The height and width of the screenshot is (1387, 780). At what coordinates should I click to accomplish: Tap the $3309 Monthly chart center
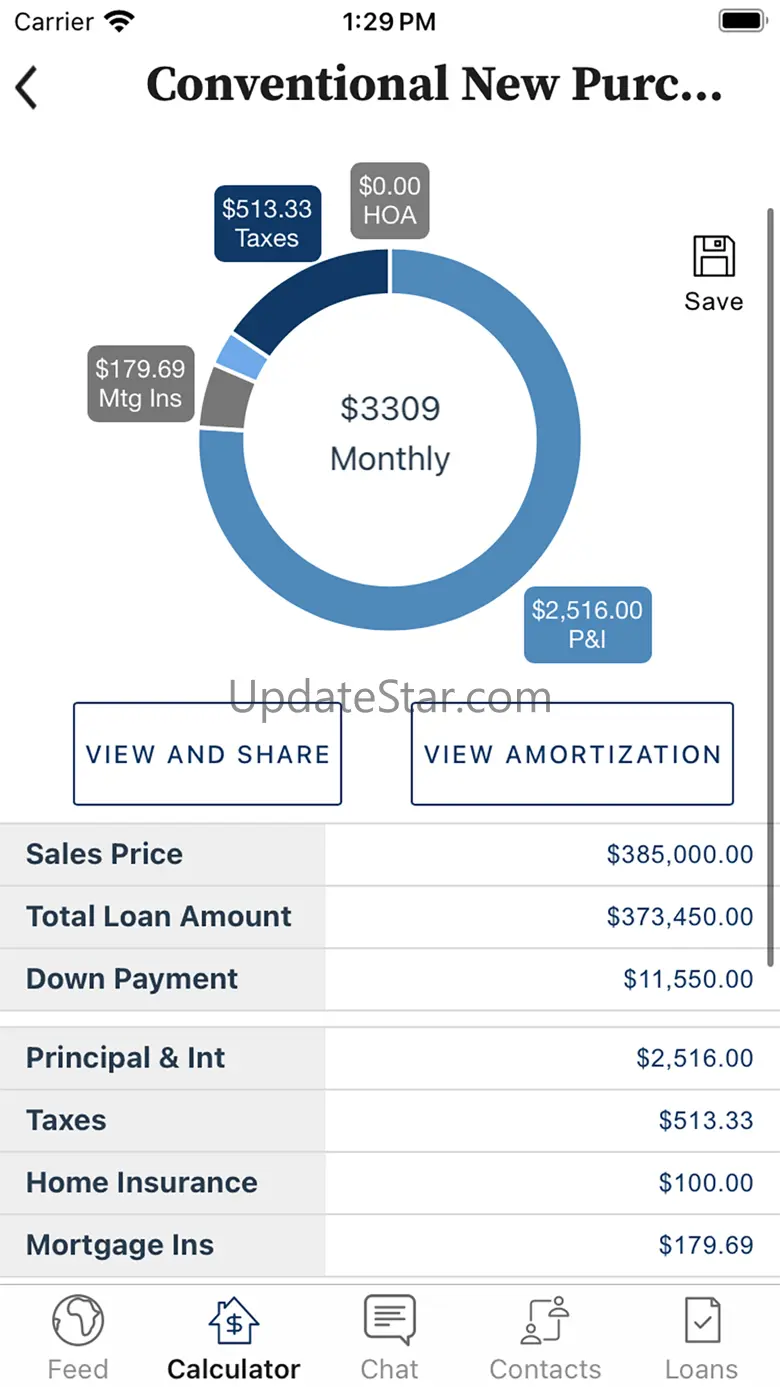[x=390, y=433]
